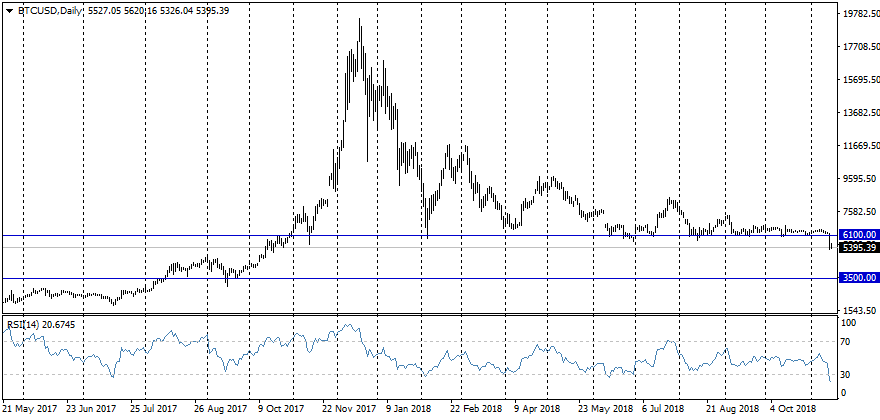Viewport: 880px width, 420px height.
Task: Select the blue horizontal line at 3500
Action: click(400, 279)
